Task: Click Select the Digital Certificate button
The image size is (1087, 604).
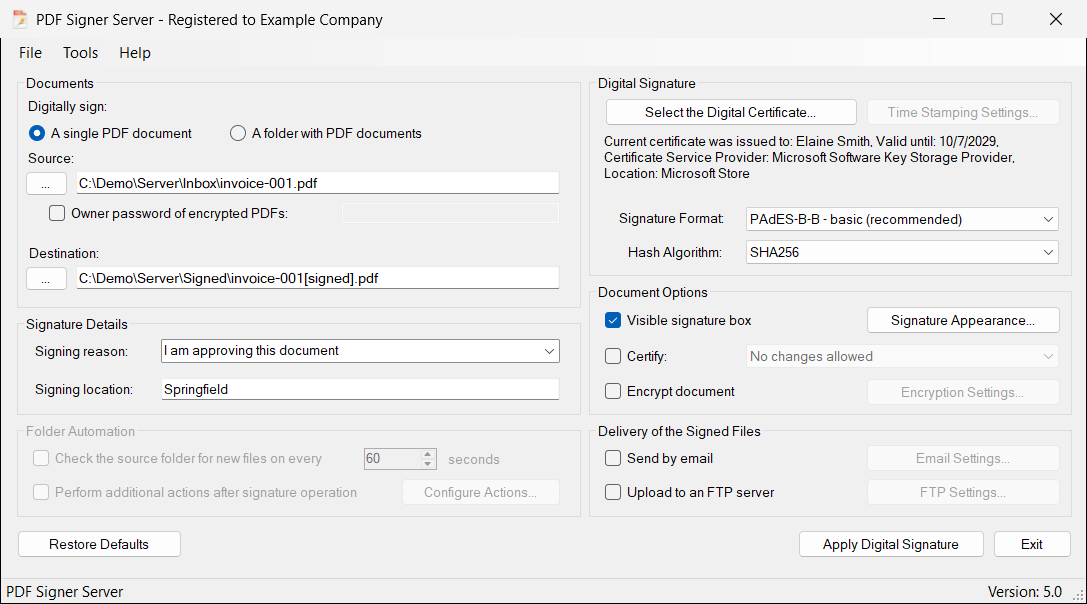Action: click(x=731, y=112)
